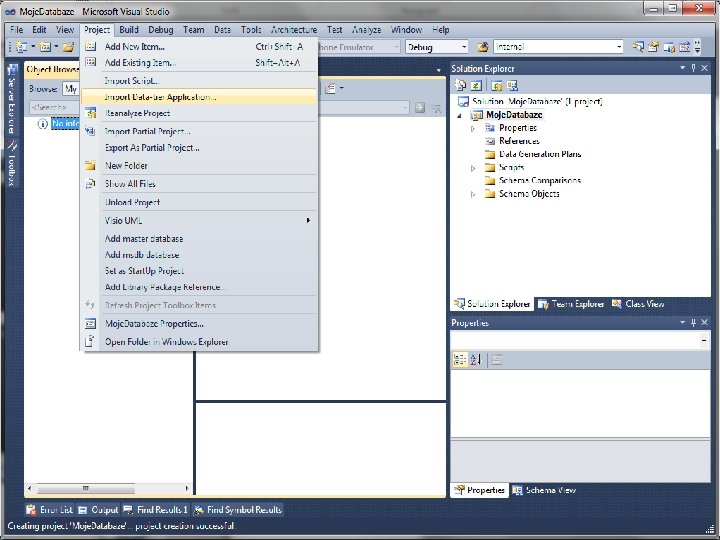Image resolution: width=720 pixels, height=540 pixels.
Task: Click the fourth Solution Explorer toolbar icon
Action: [x=512, y=85]
